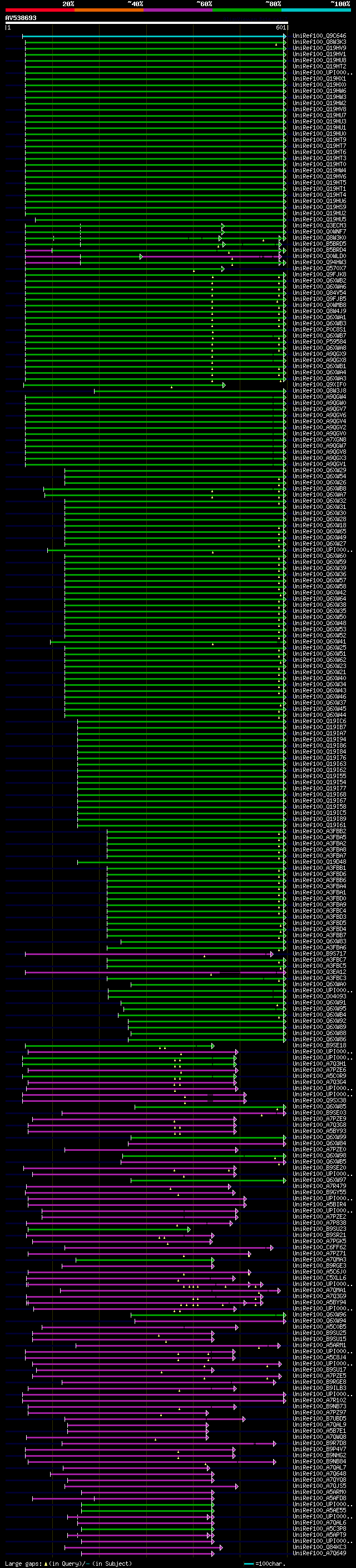Viewport: 356px width, 1568px height.
Task: Select hit label UniRef100_B9P4V7
Action: (x=319, y=1449)
